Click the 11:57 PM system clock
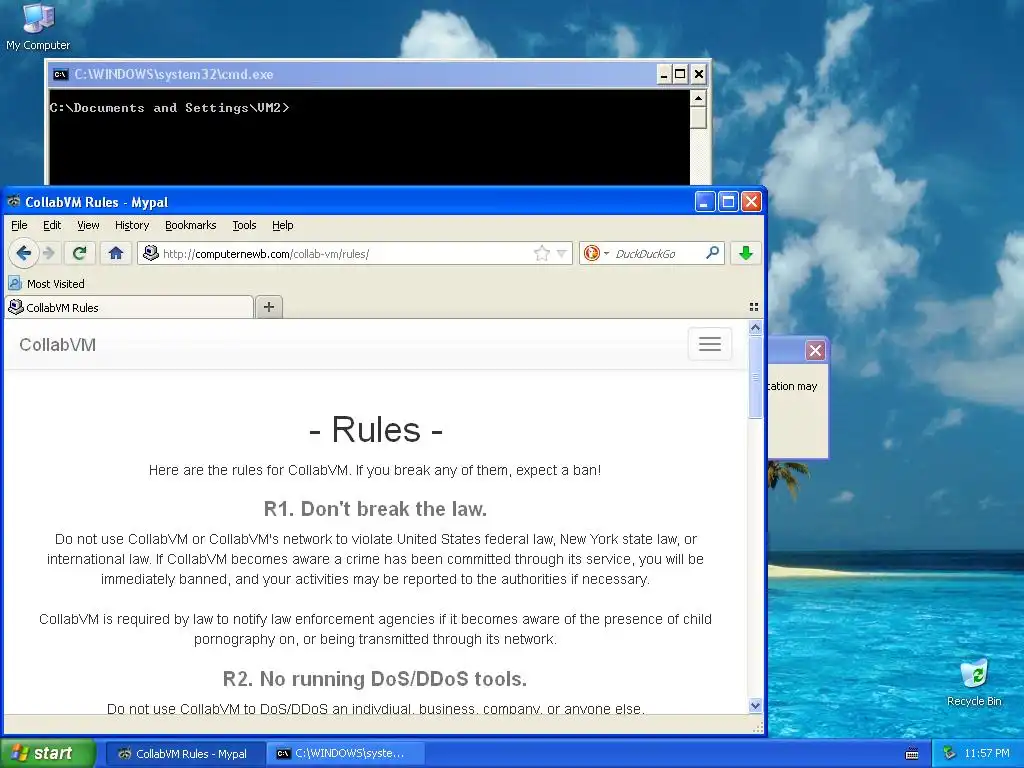This screenshot has height=768, width=1024. (987, 754)
